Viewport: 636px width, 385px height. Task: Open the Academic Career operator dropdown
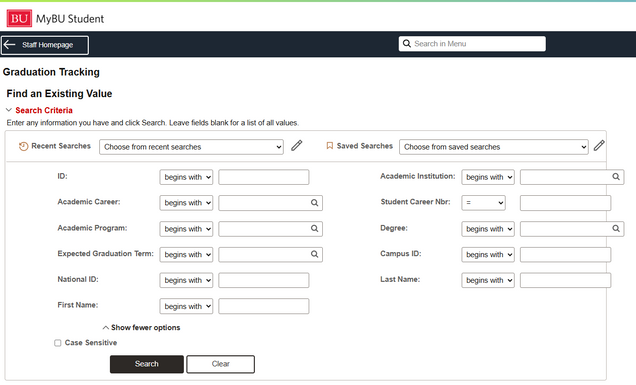[x=186, y=202]
